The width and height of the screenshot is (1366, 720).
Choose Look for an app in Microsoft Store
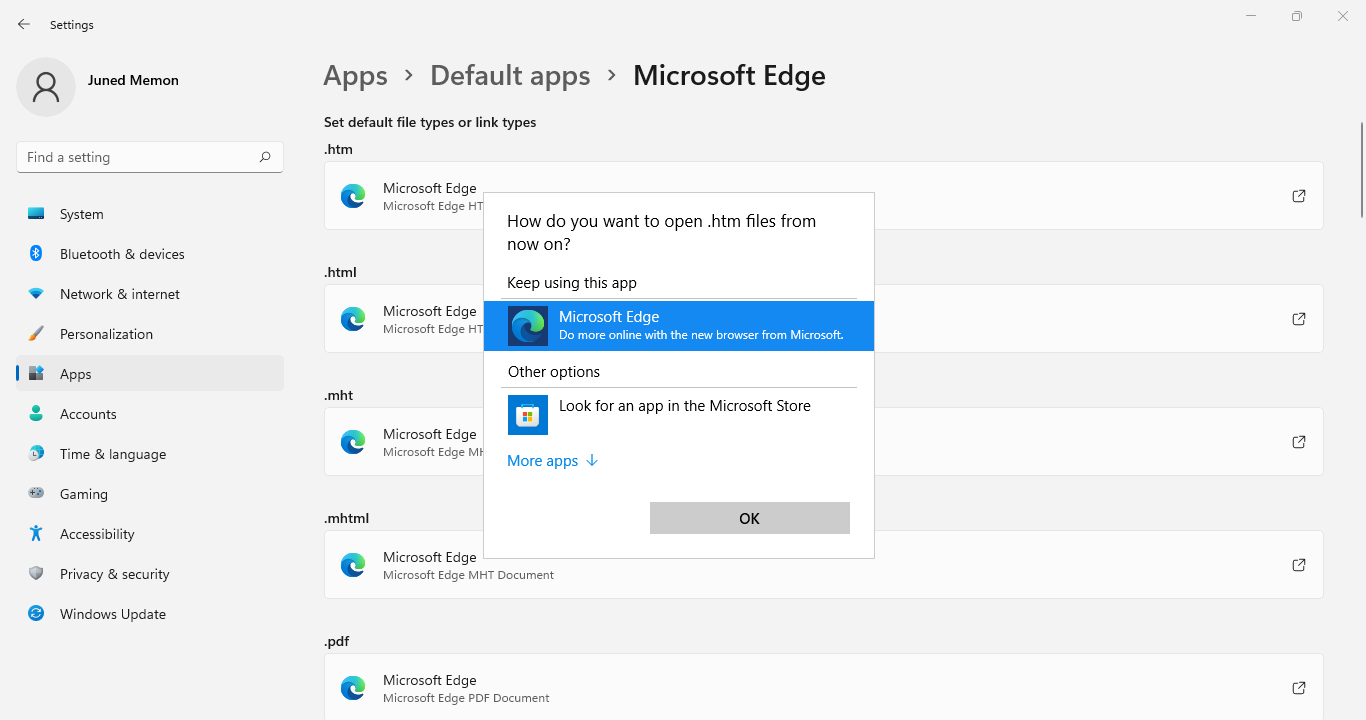679,415
